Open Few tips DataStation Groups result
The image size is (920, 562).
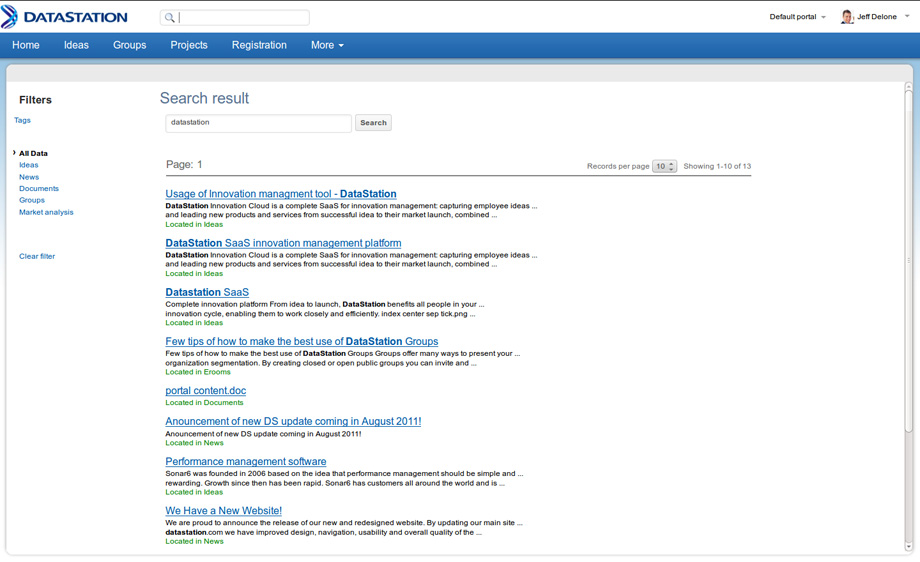tap(302, 342)
